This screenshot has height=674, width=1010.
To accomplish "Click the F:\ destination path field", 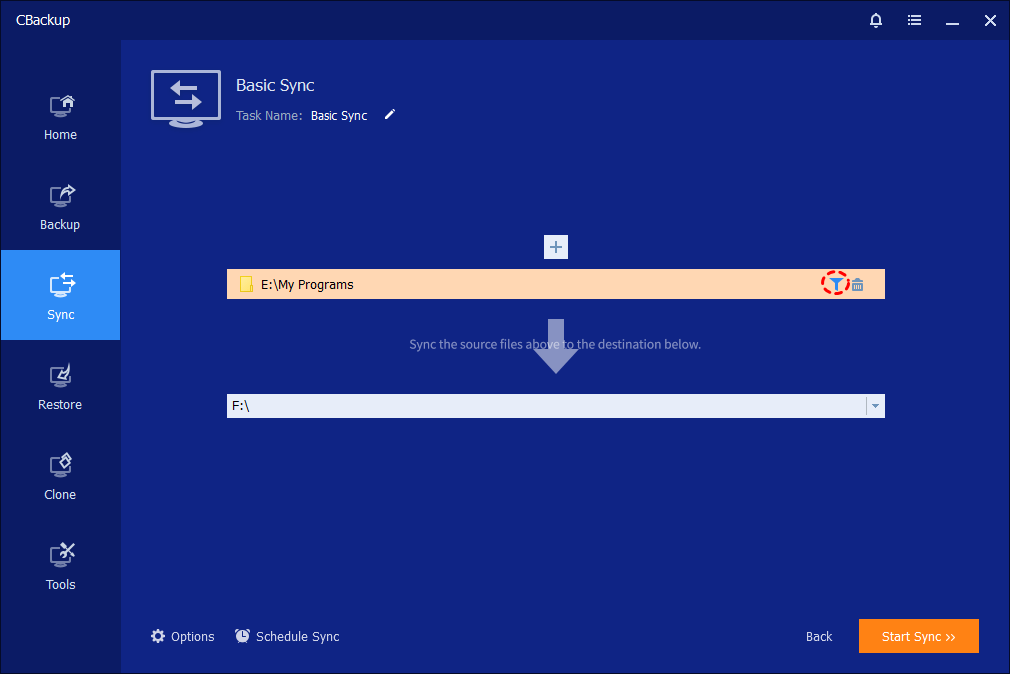I will tap(540, 406).
